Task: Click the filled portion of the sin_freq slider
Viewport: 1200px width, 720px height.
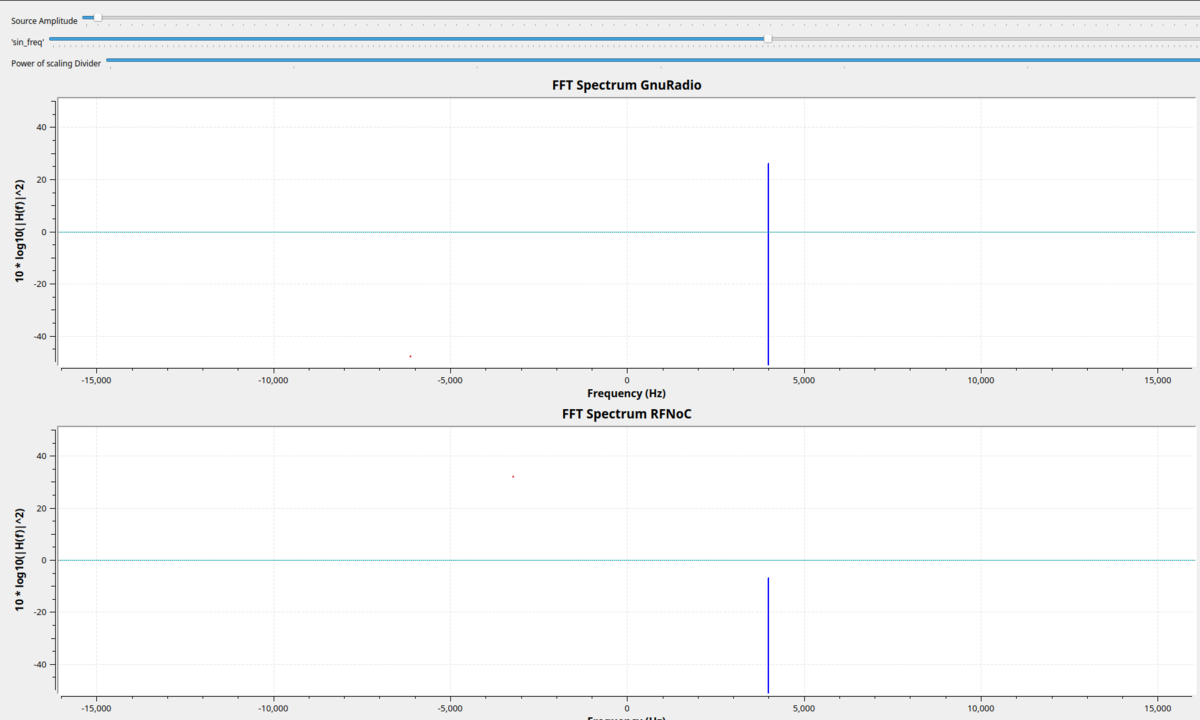Action: coord(400,39)
